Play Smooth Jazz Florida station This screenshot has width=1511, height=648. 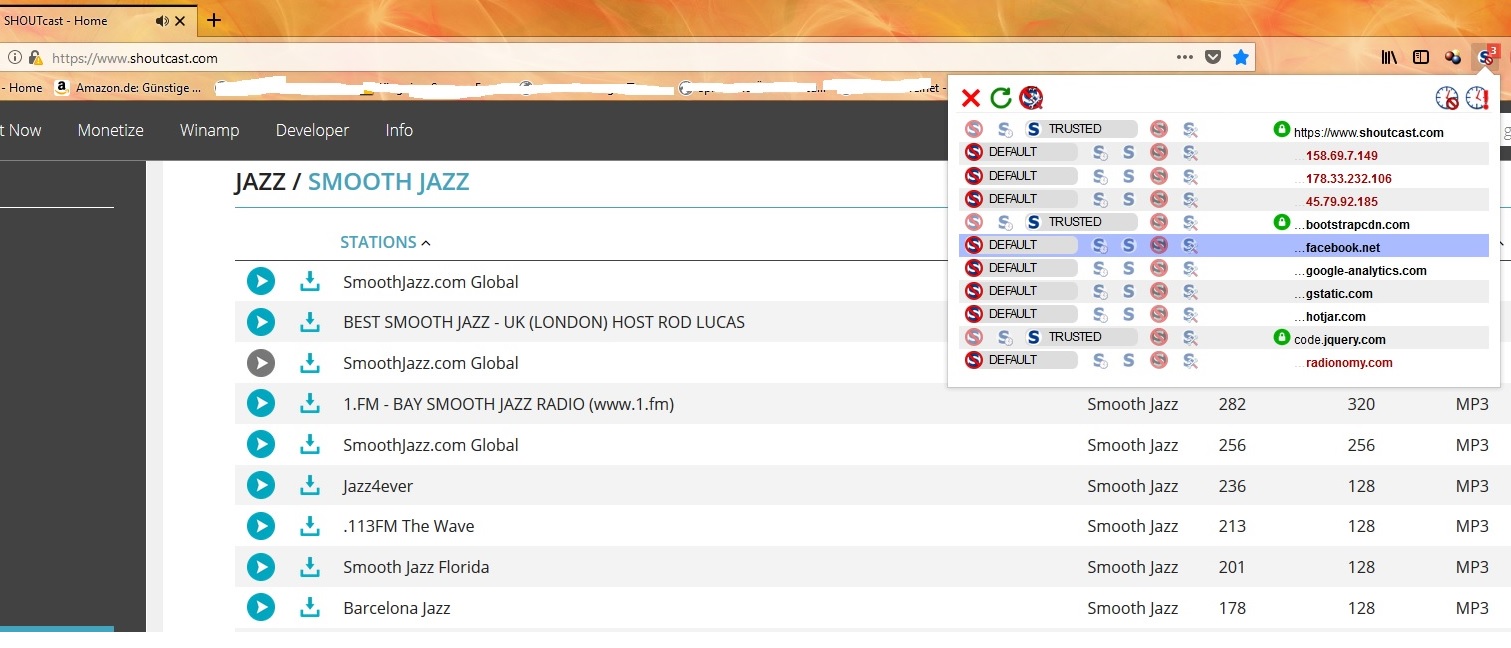(x=261, y=567)
